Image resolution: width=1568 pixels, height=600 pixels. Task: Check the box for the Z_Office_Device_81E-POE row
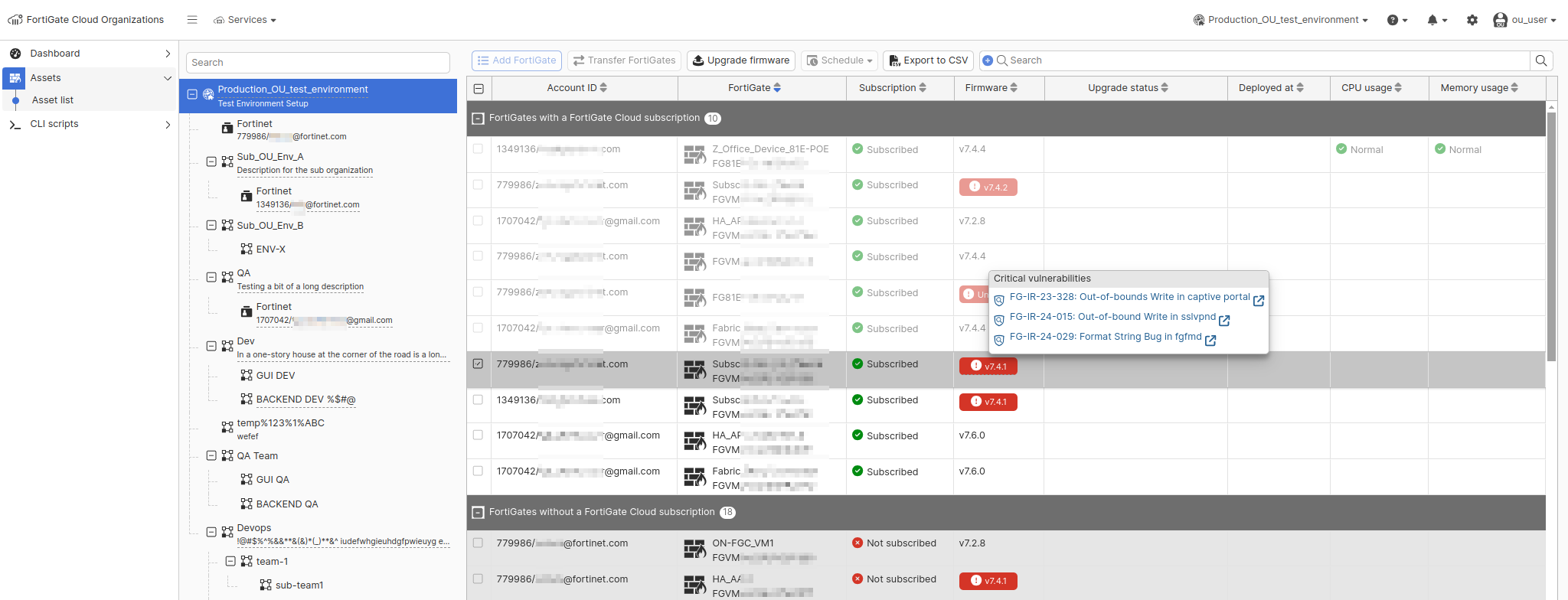pos(479,149)
